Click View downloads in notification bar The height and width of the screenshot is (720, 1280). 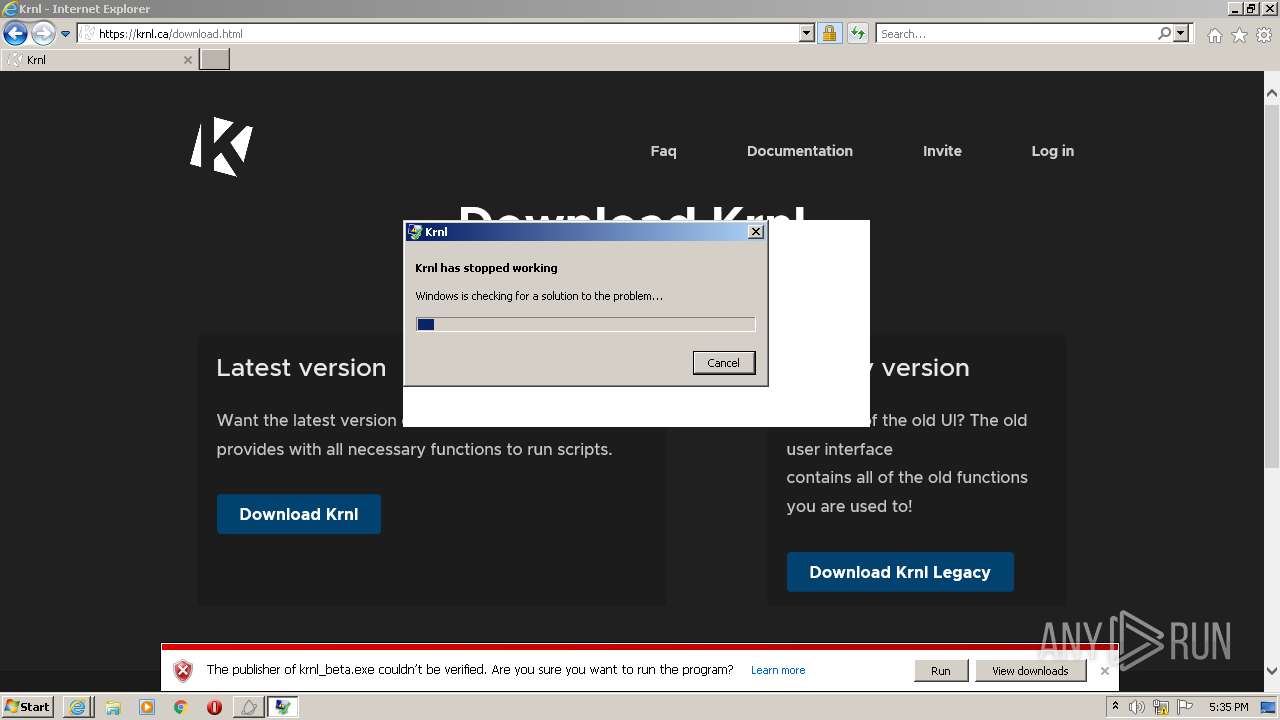1030,671
